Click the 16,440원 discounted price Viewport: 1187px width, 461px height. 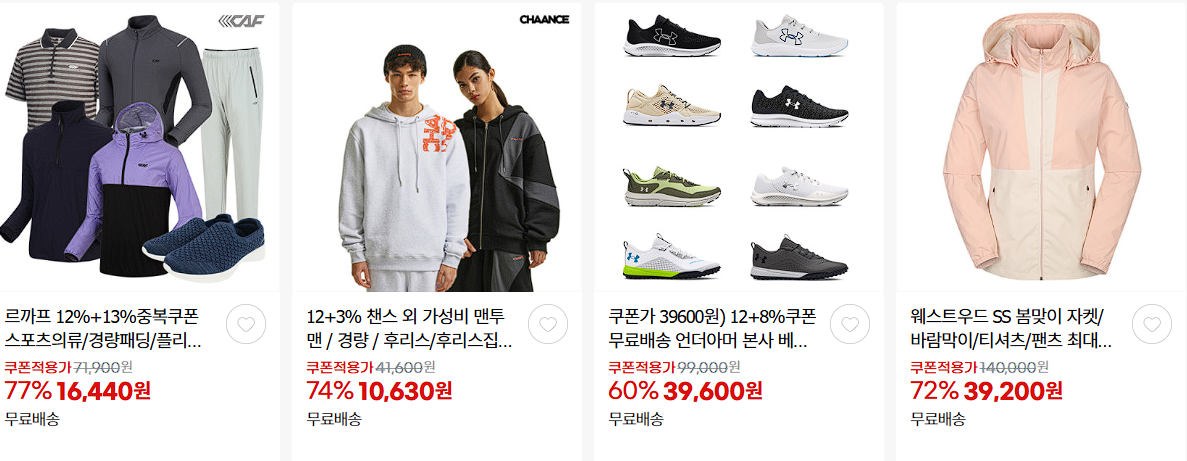104,391
